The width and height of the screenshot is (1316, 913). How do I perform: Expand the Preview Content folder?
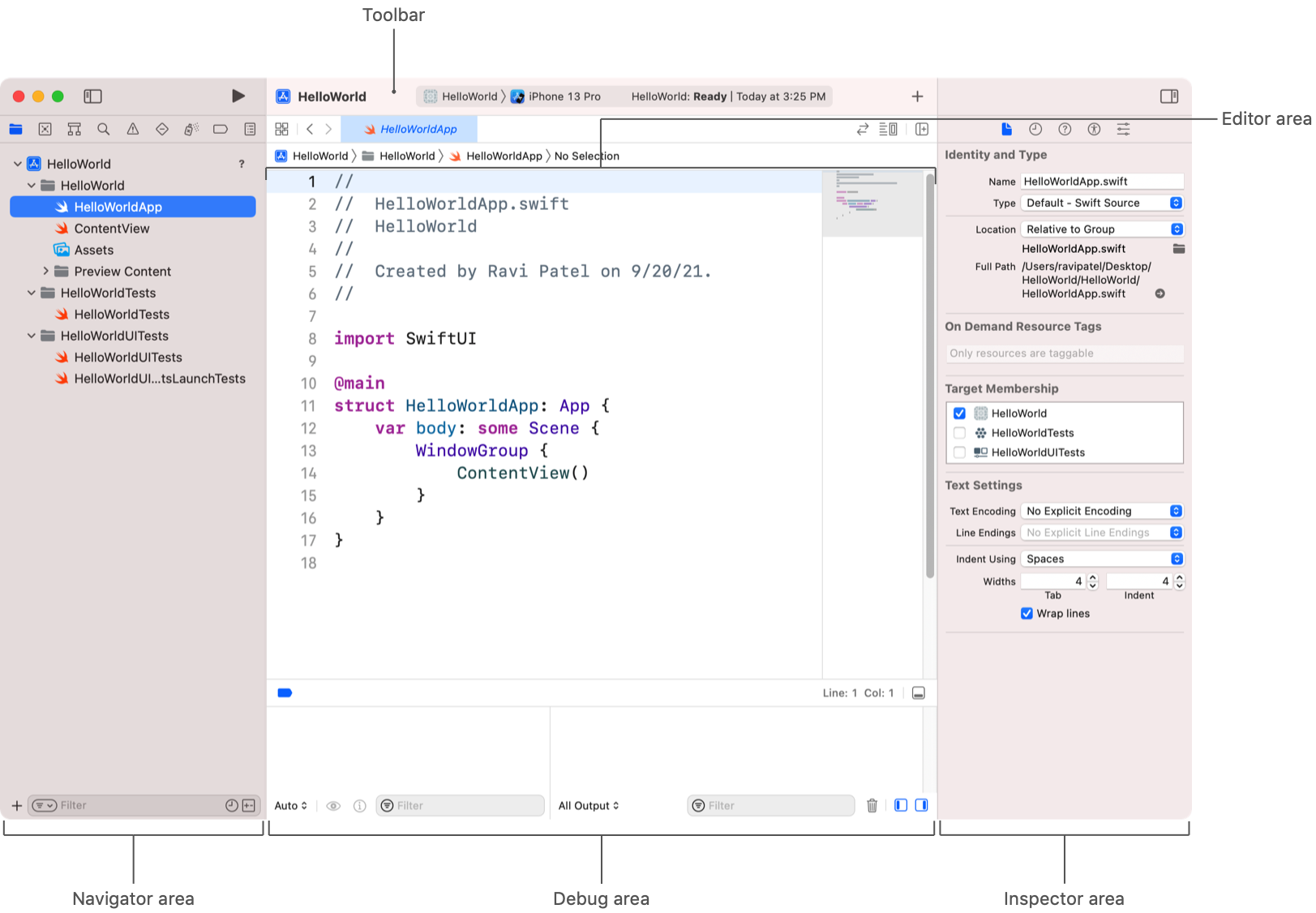pos(46,272)
